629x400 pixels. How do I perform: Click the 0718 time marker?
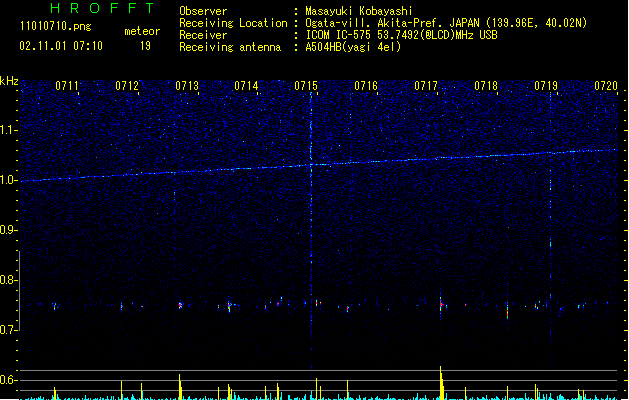[486, 86]
